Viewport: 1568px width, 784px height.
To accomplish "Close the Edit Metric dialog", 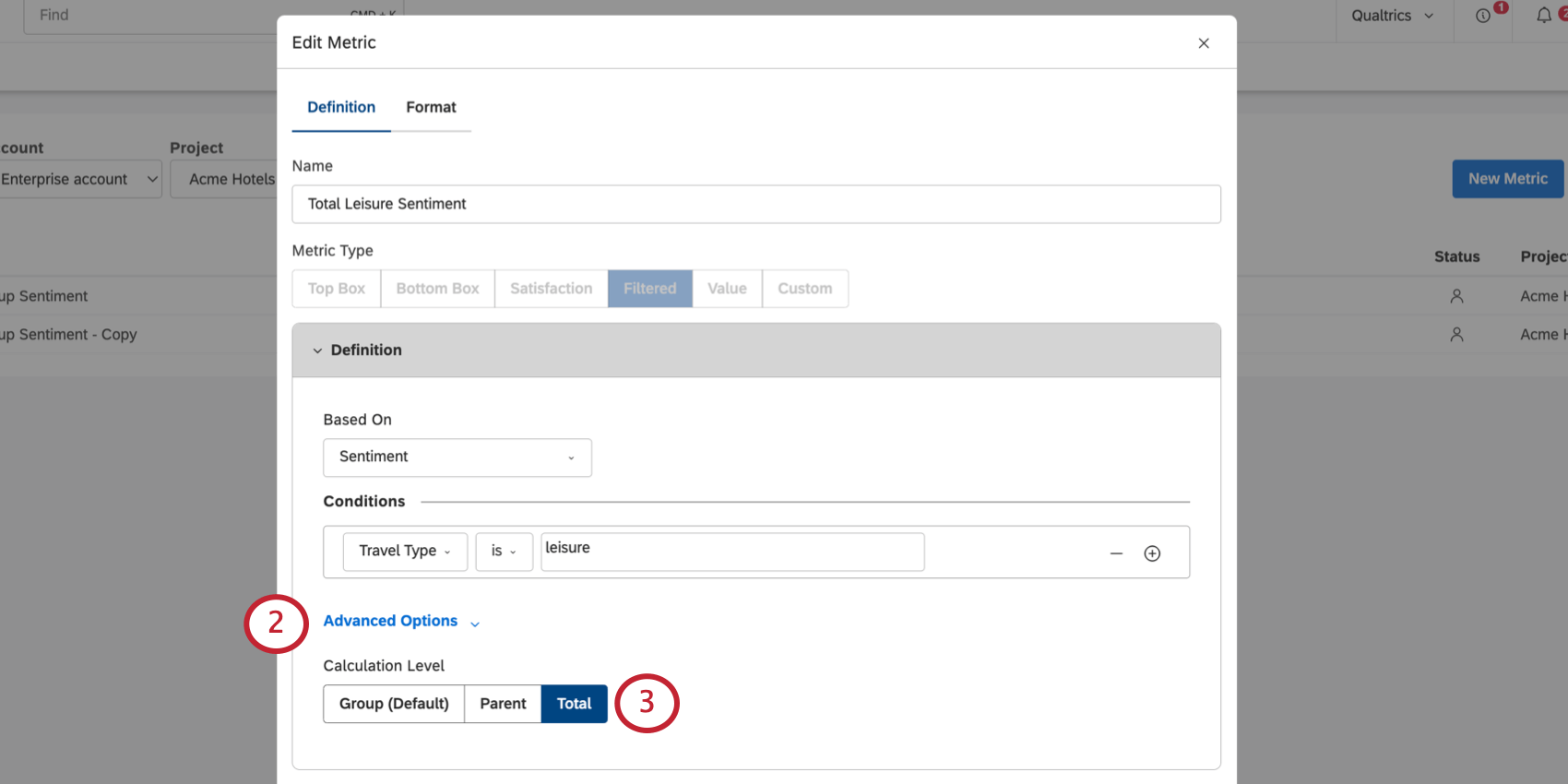I will 1204,43.
